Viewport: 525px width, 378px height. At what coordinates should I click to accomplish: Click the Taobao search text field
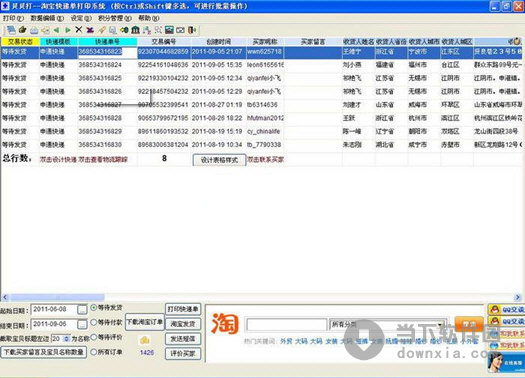click(287, 324)
